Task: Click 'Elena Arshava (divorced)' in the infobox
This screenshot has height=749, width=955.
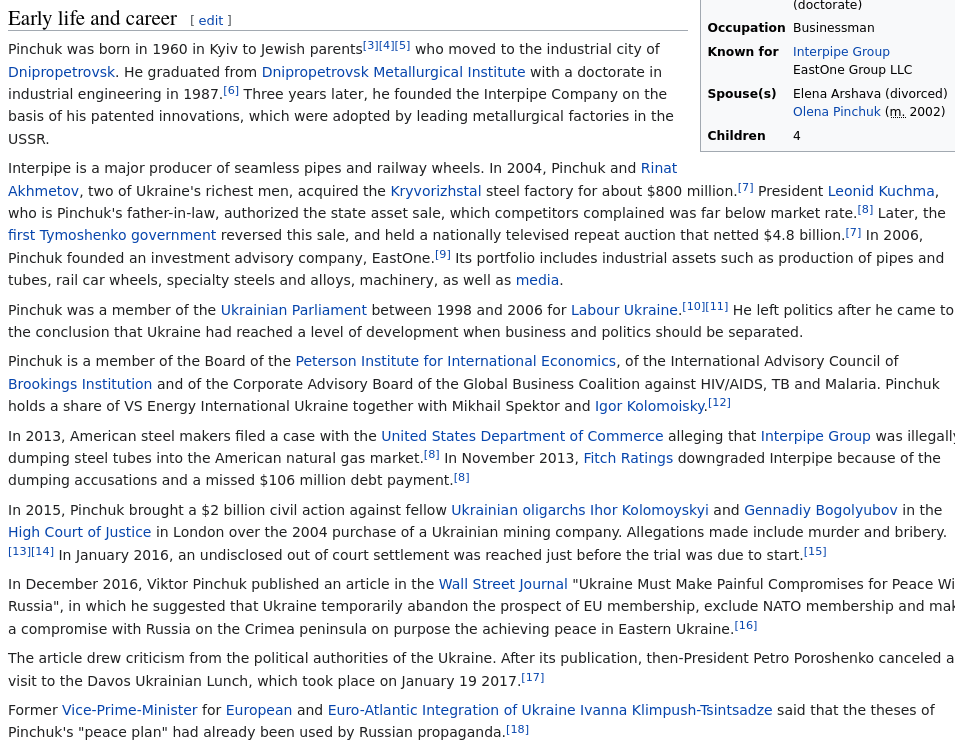Action: click(x=870, y=94)
